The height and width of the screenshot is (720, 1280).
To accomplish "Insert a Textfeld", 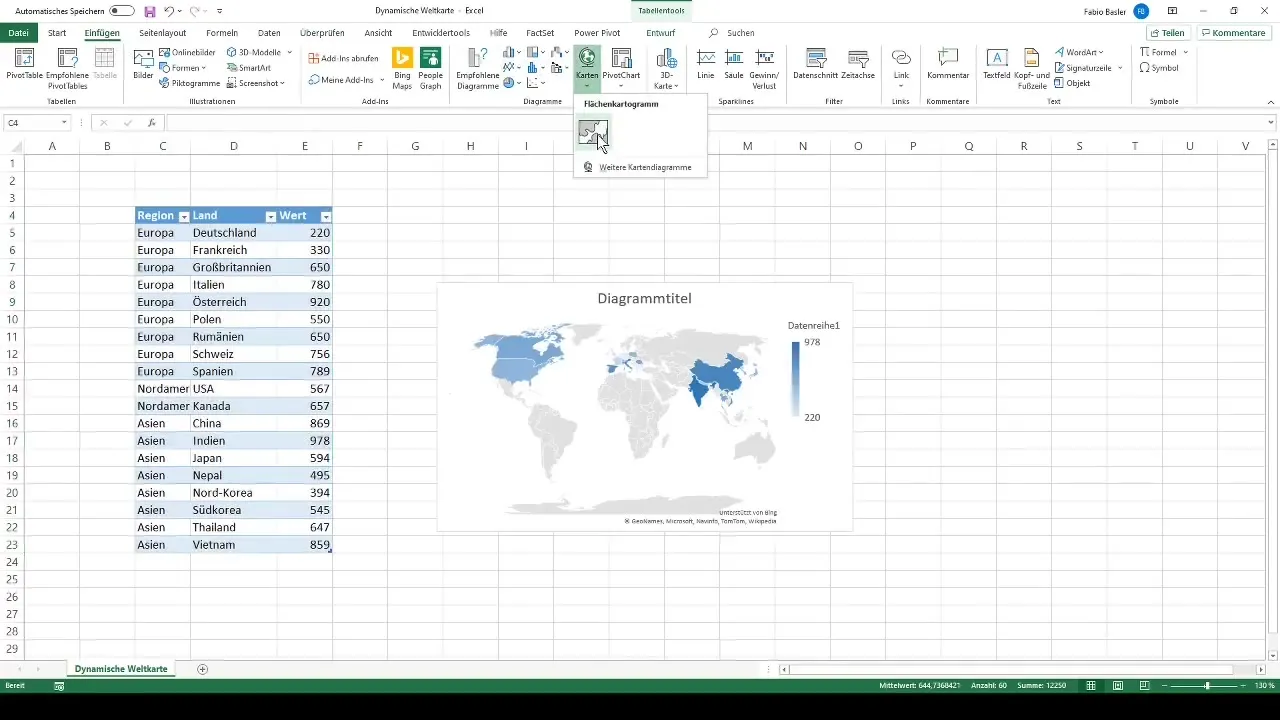I will click(x=997, y=64).
